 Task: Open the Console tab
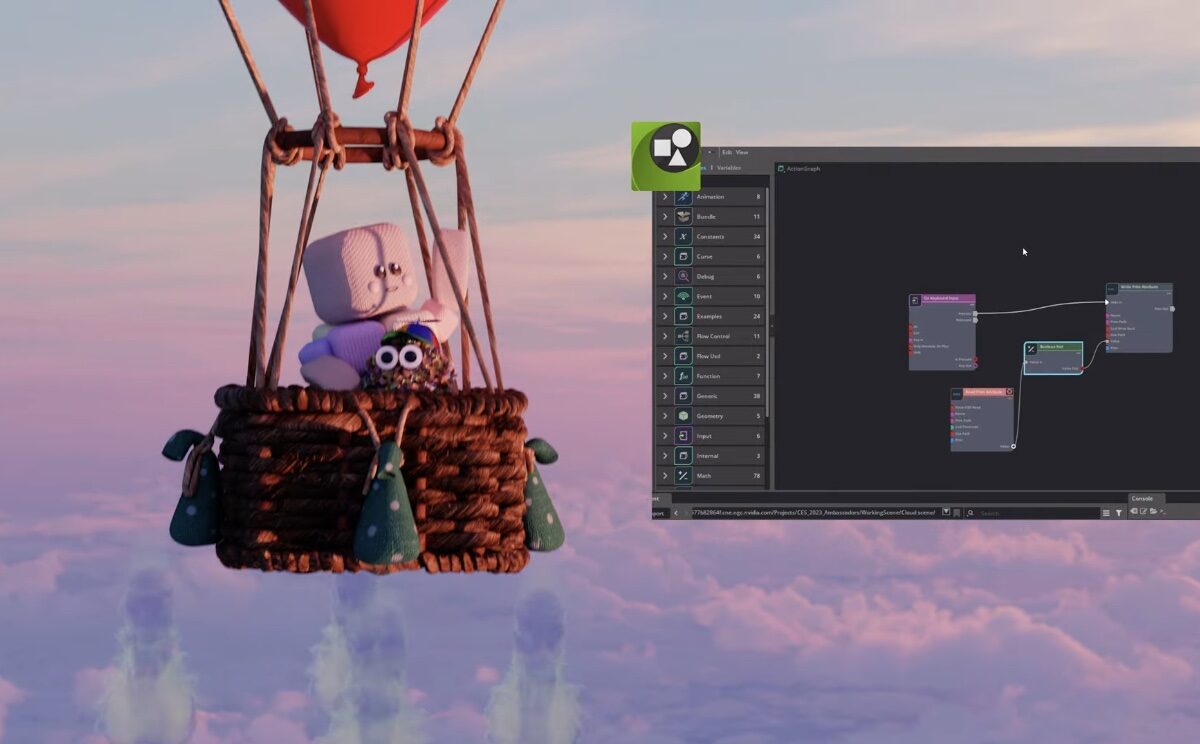pyautogui.click(x=1142, y=498)
